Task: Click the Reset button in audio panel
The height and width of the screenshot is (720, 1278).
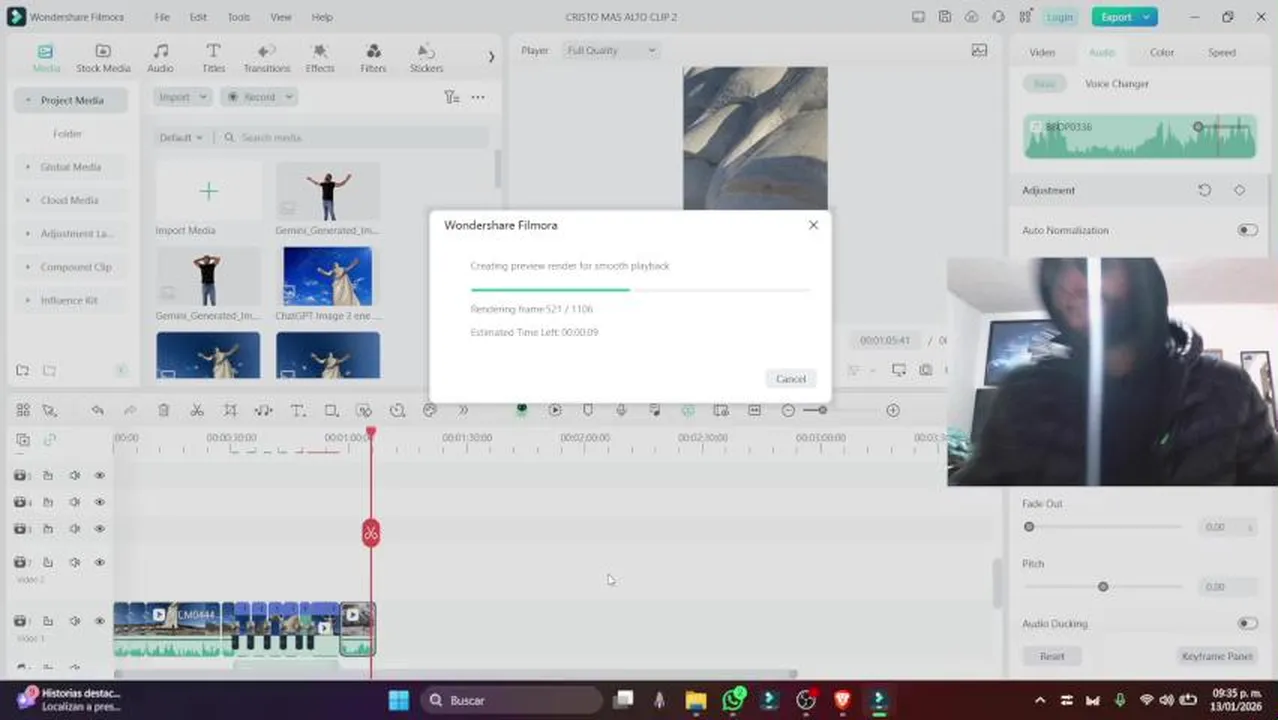Action: tap(1052, 656)
